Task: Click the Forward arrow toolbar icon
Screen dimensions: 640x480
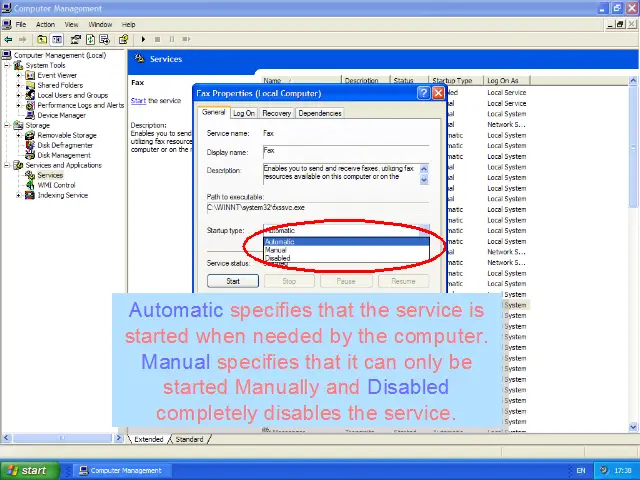Action: pyautogui.click(x=23, y=39)
